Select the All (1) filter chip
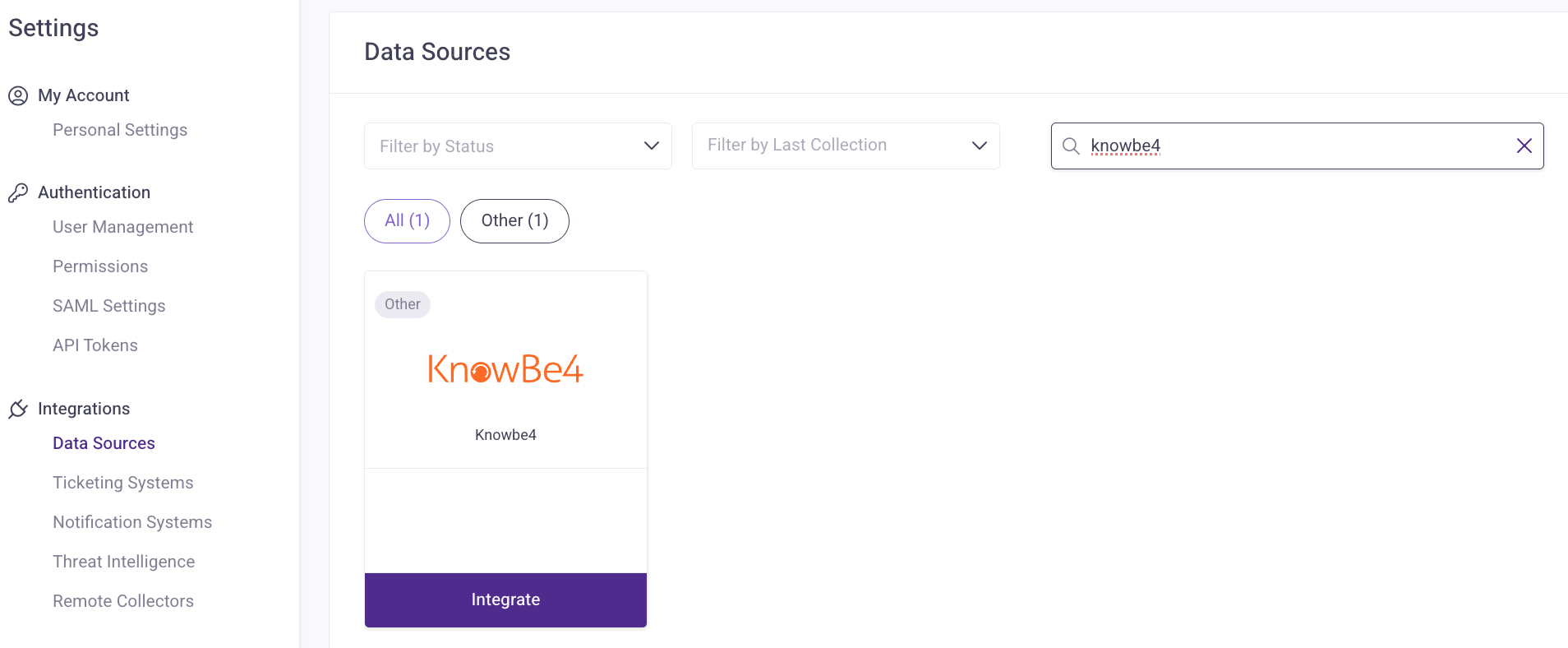Image resolution: width=1568 pixels, height=648 pixels. (406, 220)
